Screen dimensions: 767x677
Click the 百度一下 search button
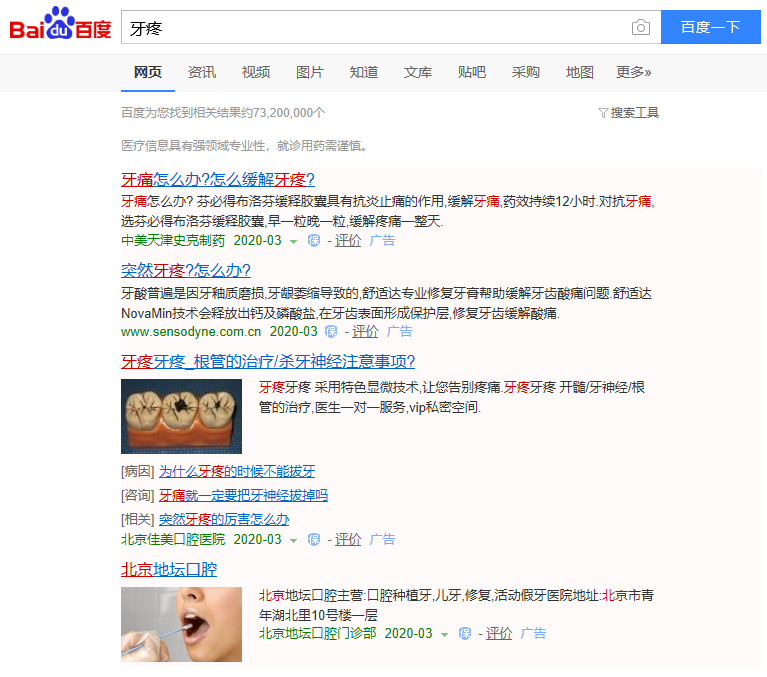pyautogui.click(x=710, y=27)
